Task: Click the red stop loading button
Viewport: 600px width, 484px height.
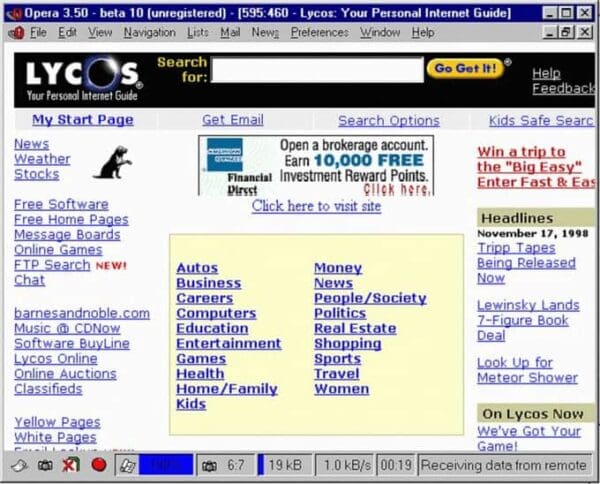Action: pos(98,465)
